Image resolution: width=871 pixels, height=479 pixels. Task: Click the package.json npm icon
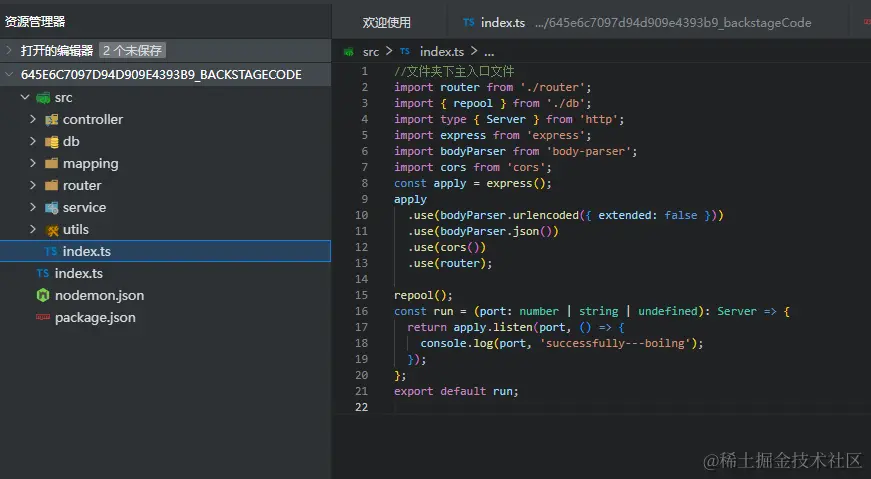(x=43, y=317)
